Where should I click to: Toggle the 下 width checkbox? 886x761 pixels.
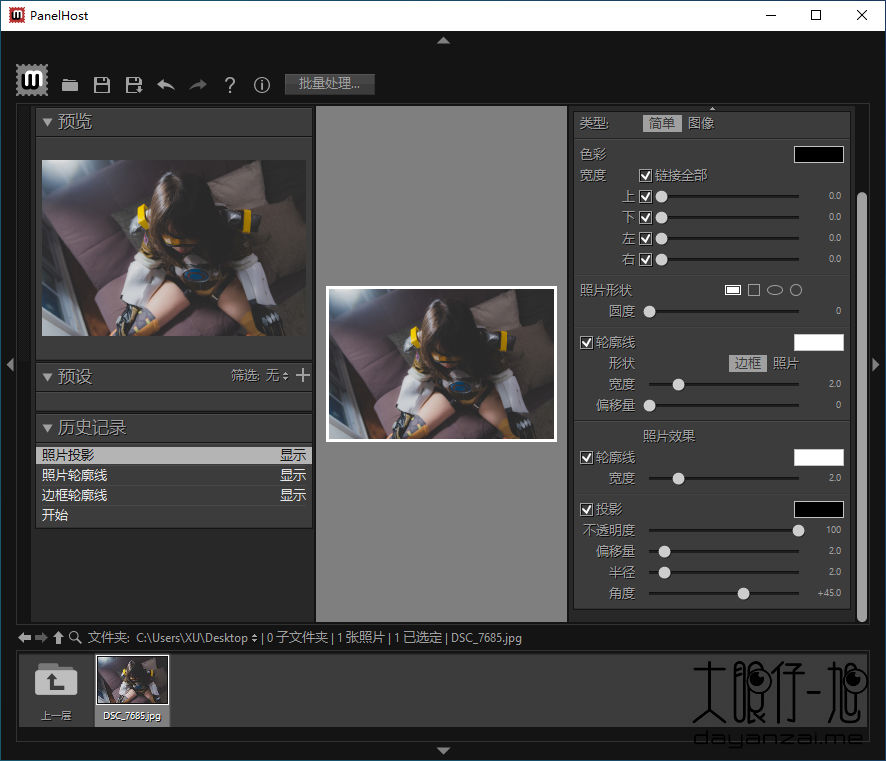pyautogui.click(x=645, y=218)
